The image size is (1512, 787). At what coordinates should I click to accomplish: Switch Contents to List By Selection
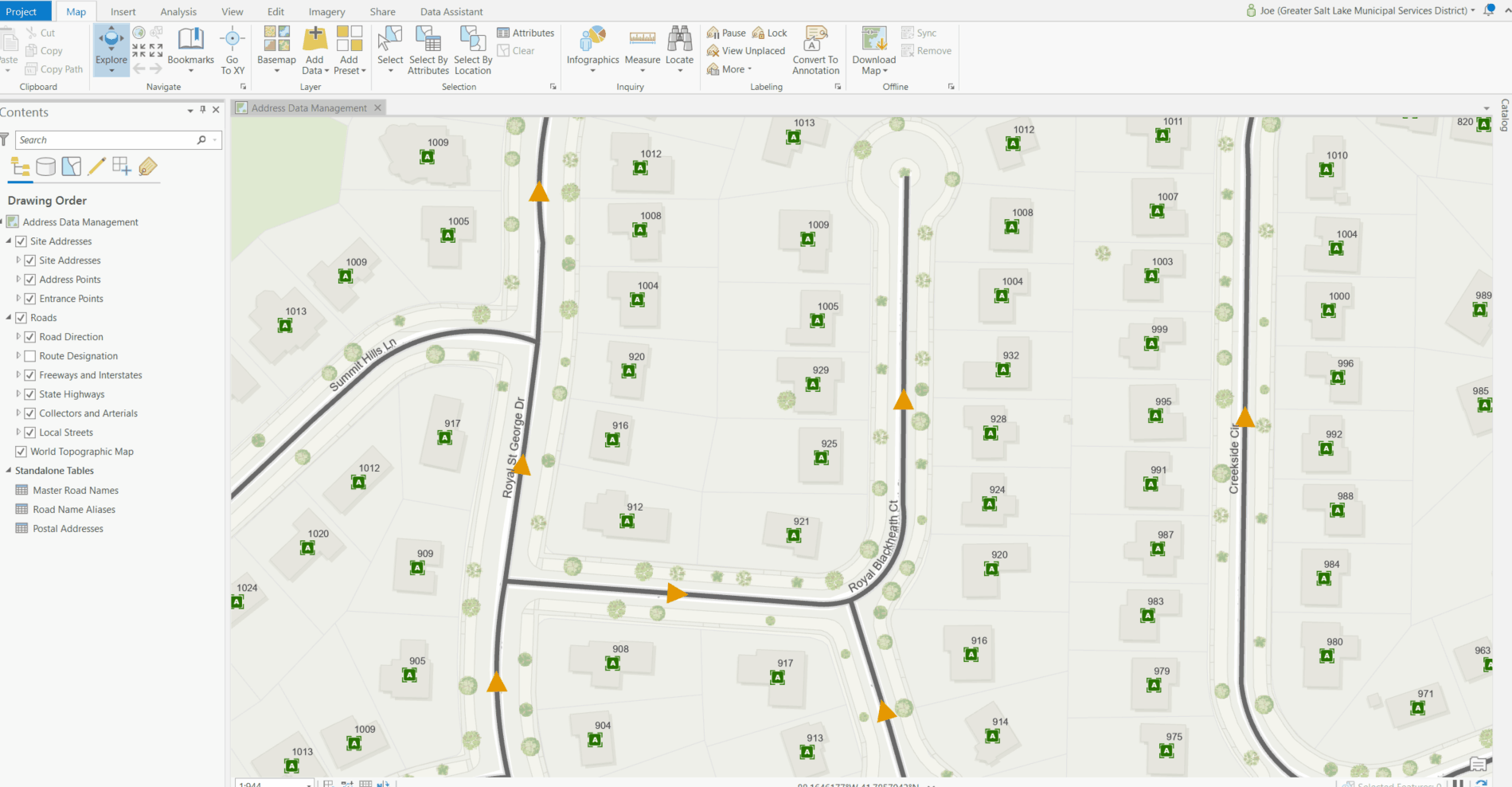pyautogui.click(x=72, y=166)
